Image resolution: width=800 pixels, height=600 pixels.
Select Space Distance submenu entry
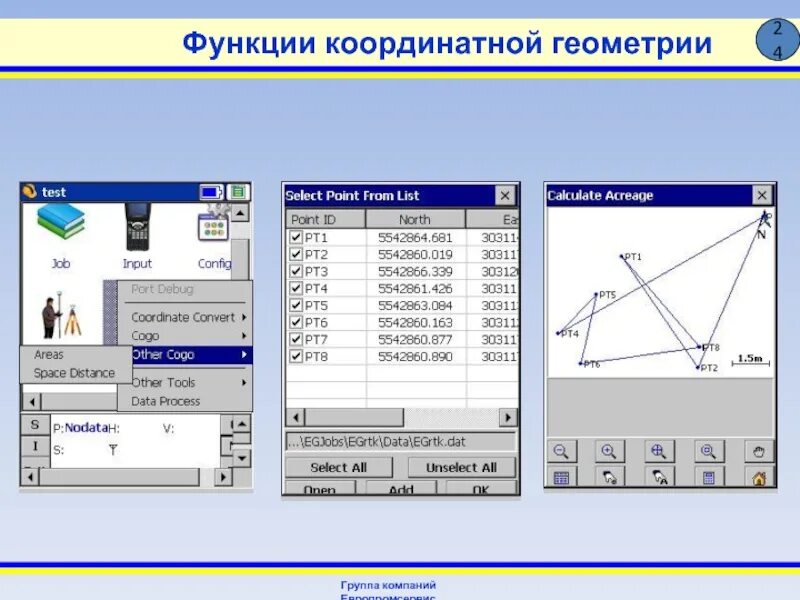pos(74,373)
